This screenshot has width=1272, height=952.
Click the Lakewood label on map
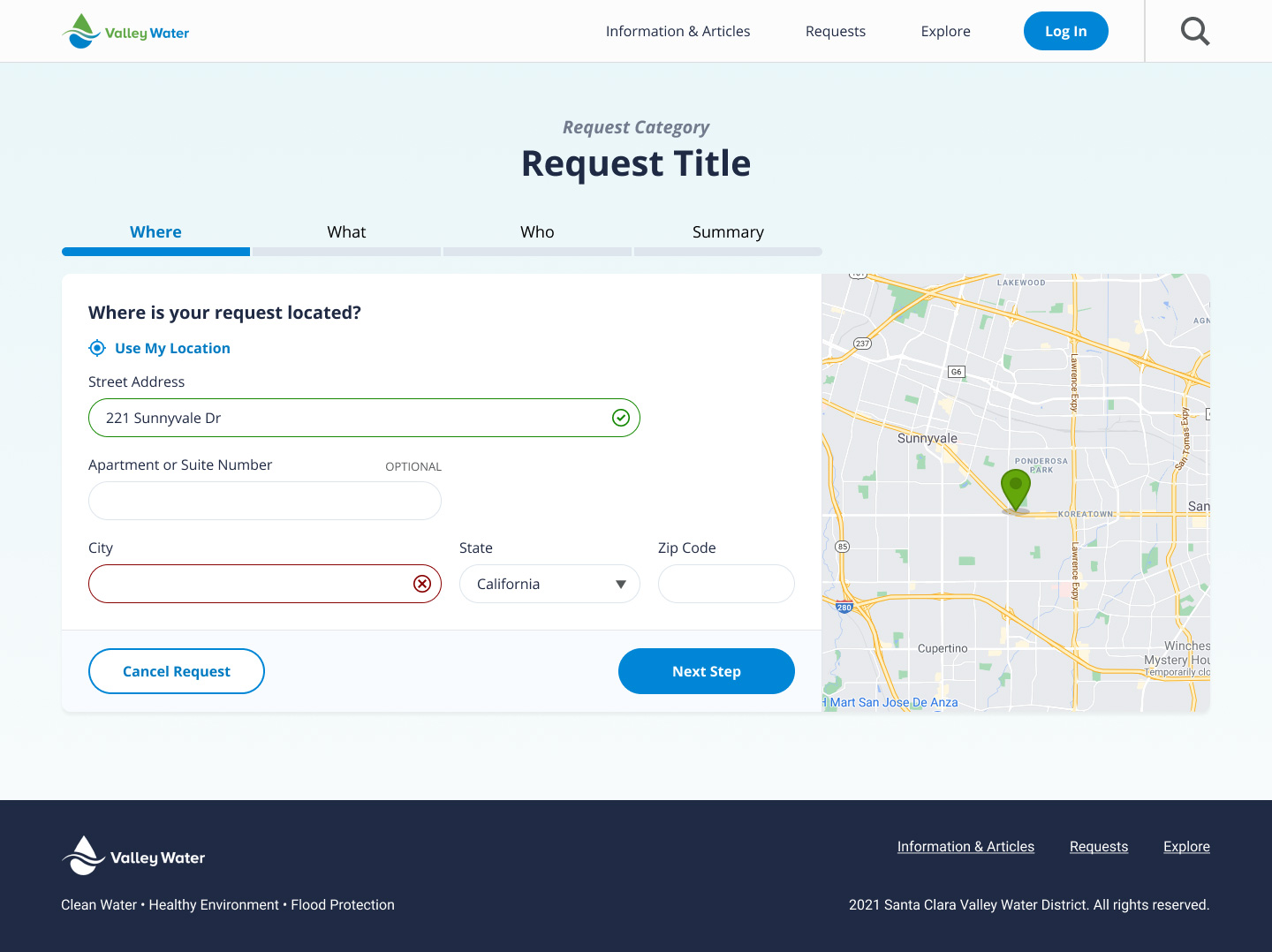point(1022,283)
